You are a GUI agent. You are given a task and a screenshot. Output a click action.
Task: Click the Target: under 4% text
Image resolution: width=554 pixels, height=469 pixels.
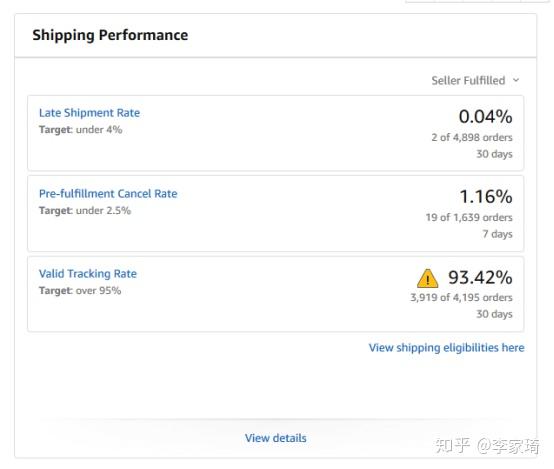tap(81, 130)
